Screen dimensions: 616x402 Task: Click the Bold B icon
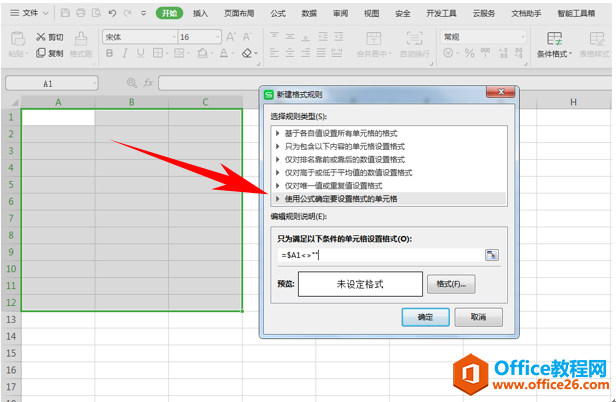coord(108,54)
